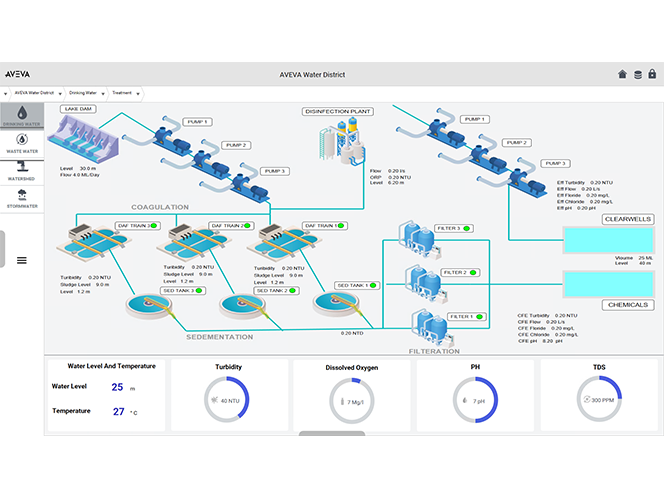Expand the AVEVA Water District breadcrumb dropdown

coord(60,93)
